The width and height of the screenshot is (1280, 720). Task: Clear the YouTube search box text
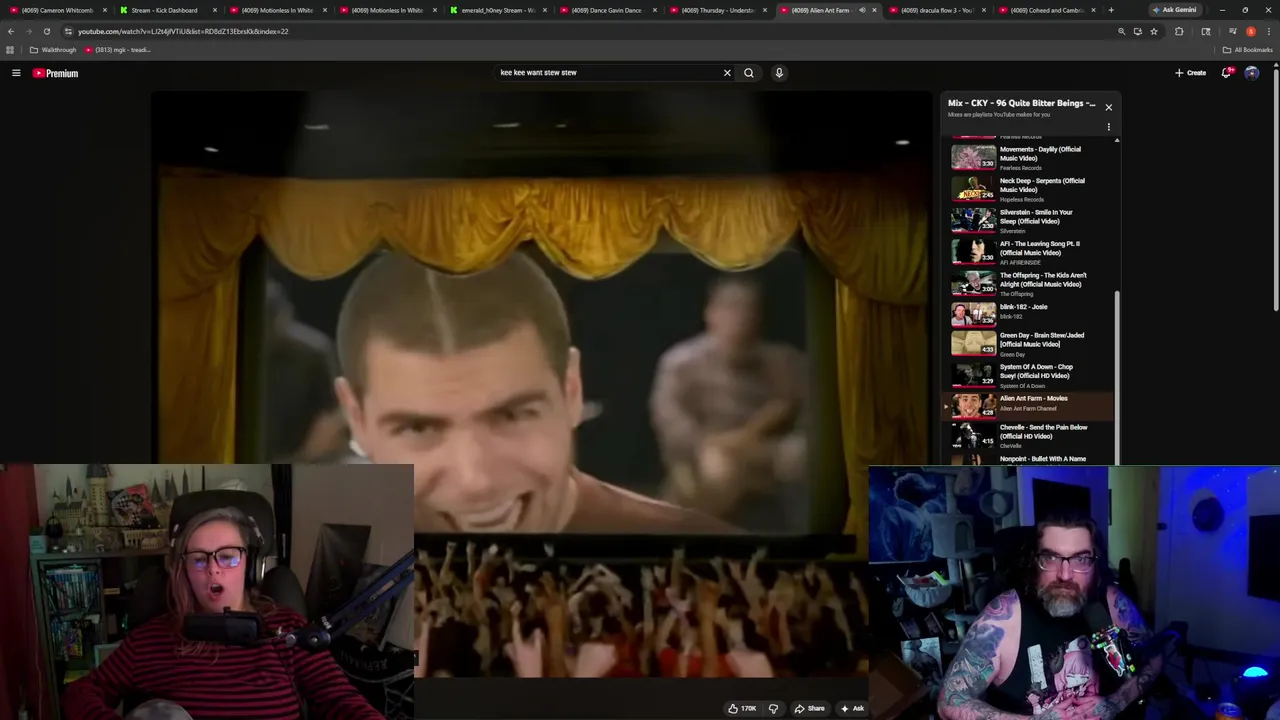pos(727,73)
